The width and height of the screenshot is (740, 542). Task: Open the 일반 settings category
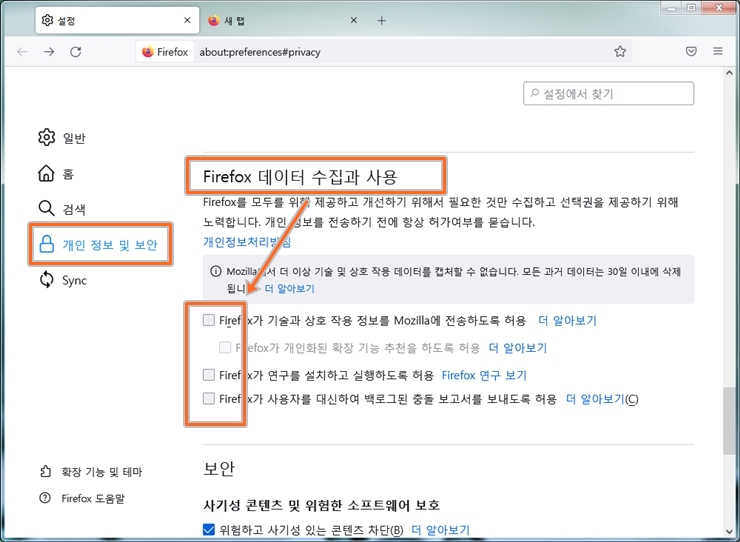tap(61, 137)
